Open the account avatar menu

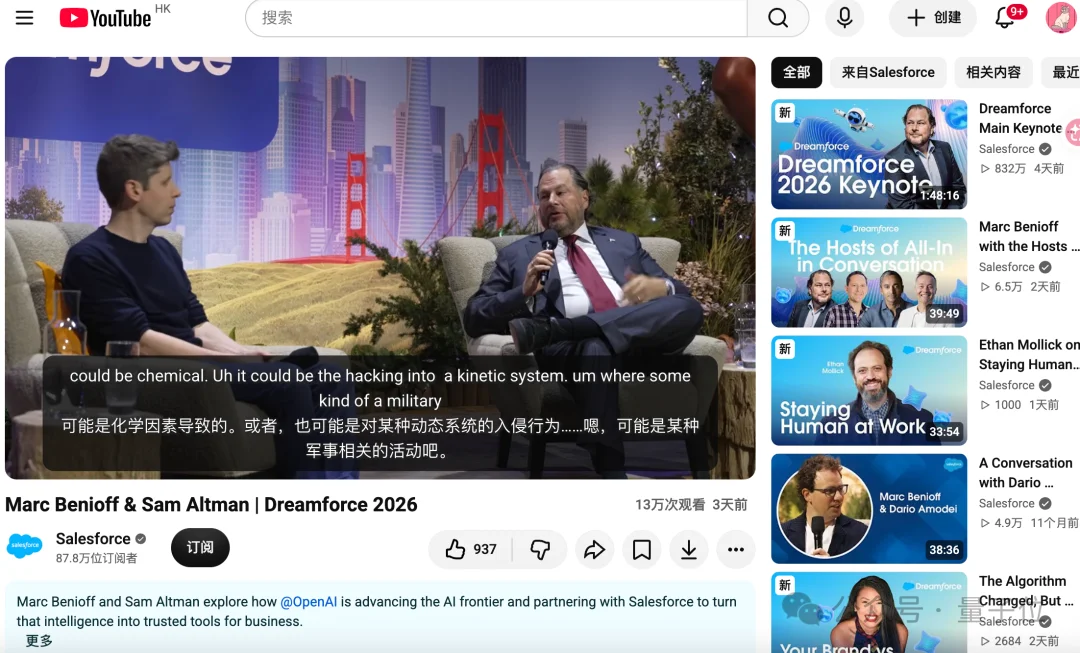point(1061,18)
